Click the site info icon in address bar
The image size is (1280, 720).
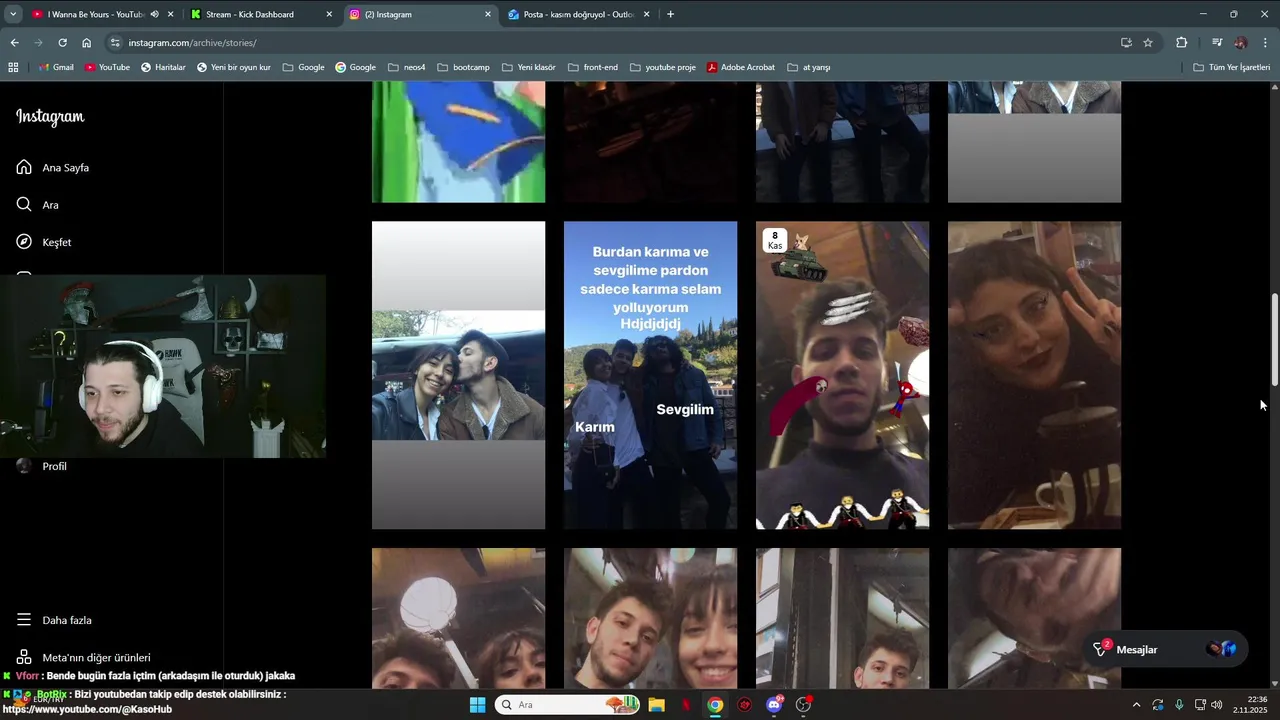(x=115, y=43)
